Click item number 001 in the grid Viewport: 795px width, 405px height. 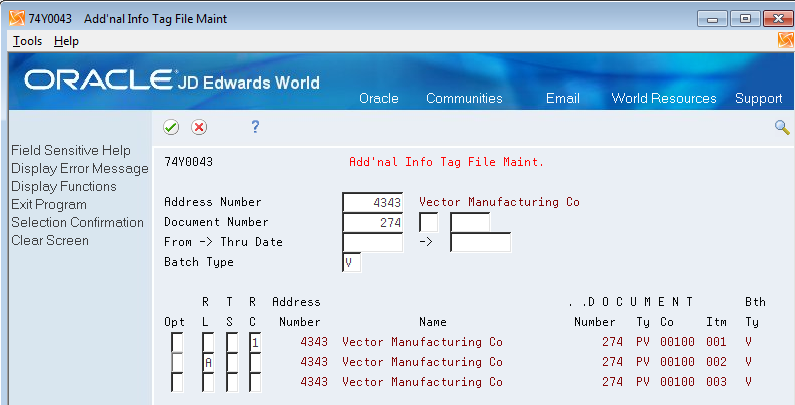[x=716, y=342]
